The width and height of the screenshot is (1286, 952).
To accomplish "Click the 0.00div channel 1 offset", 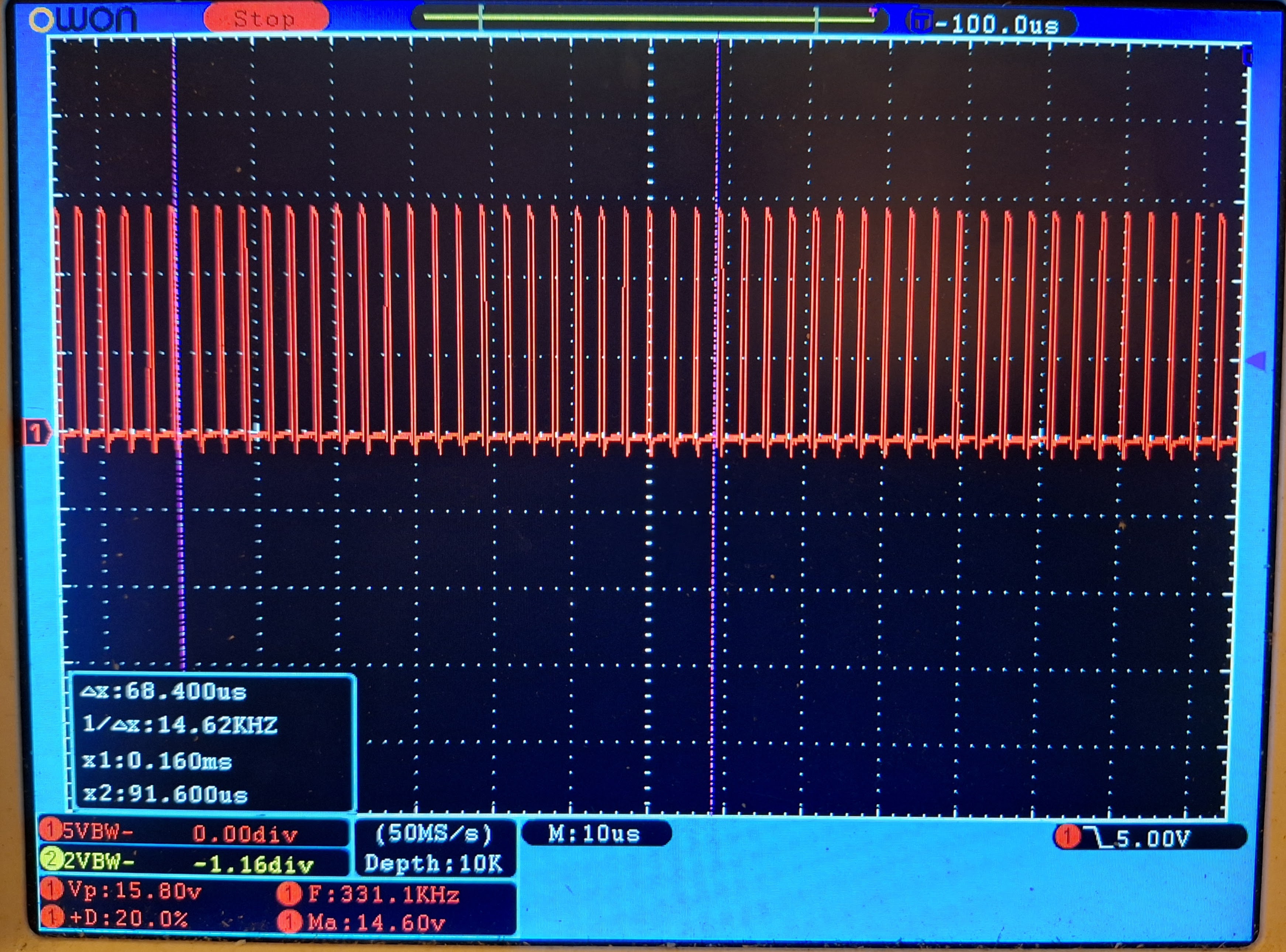I will coord(245,834).
